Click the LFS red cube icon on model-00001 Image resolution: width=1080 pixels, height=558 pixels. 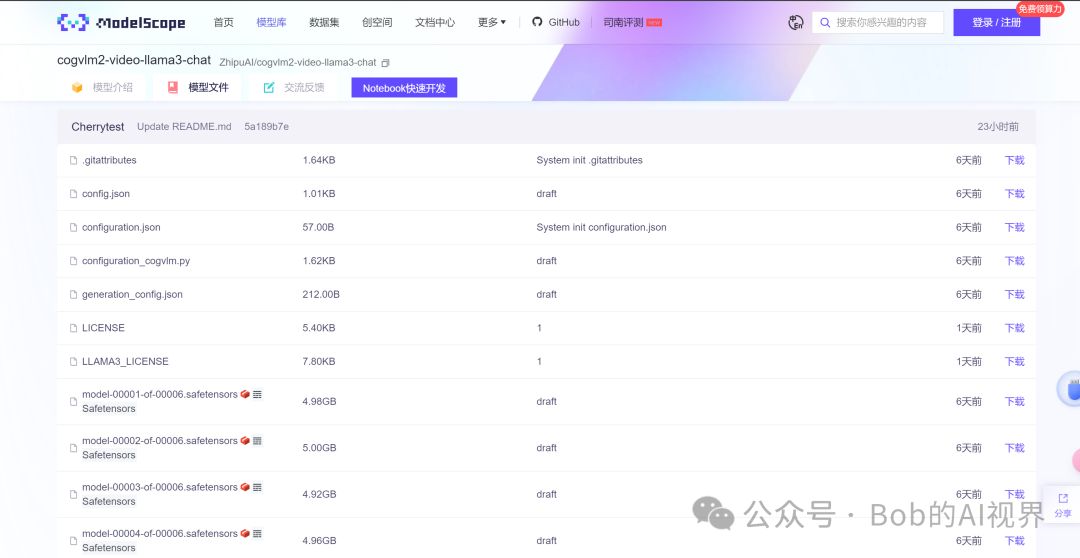[x=245, y=394]
